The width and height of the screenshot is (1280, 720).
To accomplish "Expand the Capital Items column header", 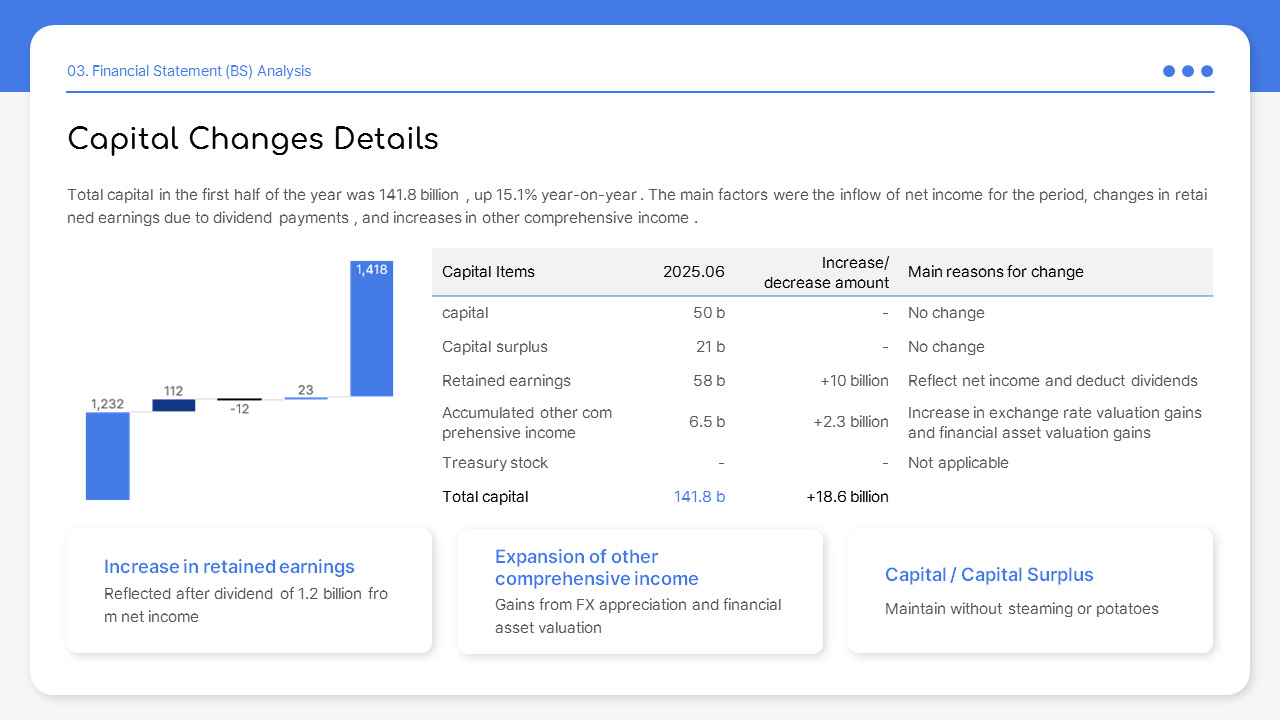I will point(489,271).
